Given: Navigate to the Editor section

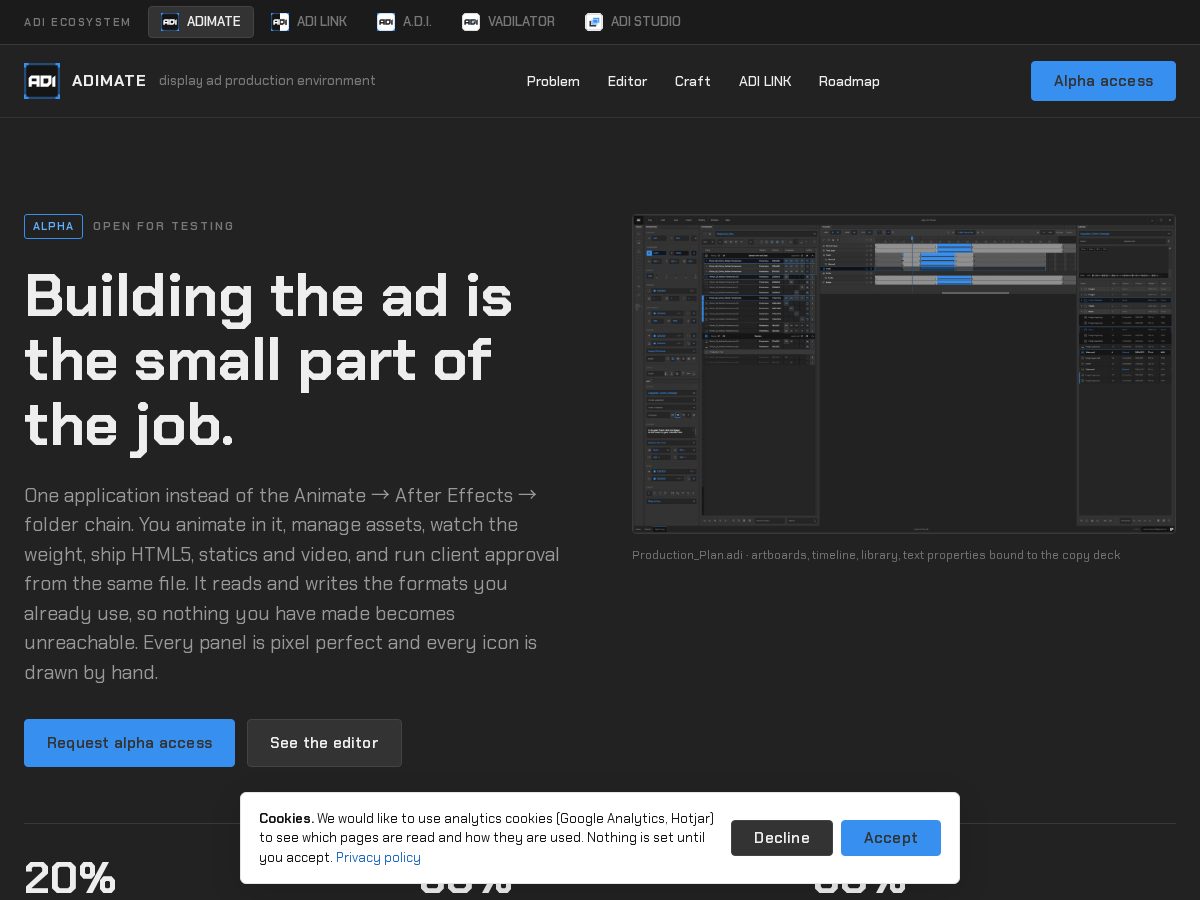Looking at the screenshot, I should 627,81.
